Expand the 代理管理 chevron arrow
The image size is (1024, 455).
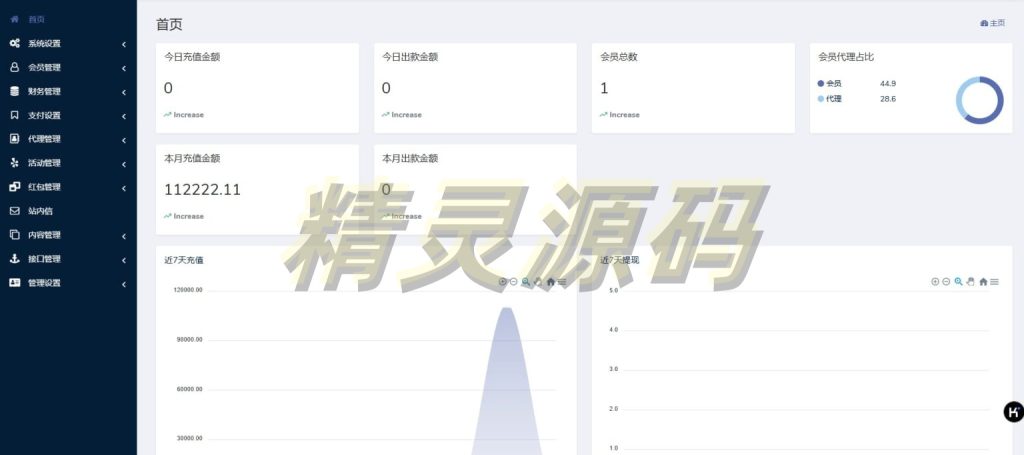click(123, 140)
